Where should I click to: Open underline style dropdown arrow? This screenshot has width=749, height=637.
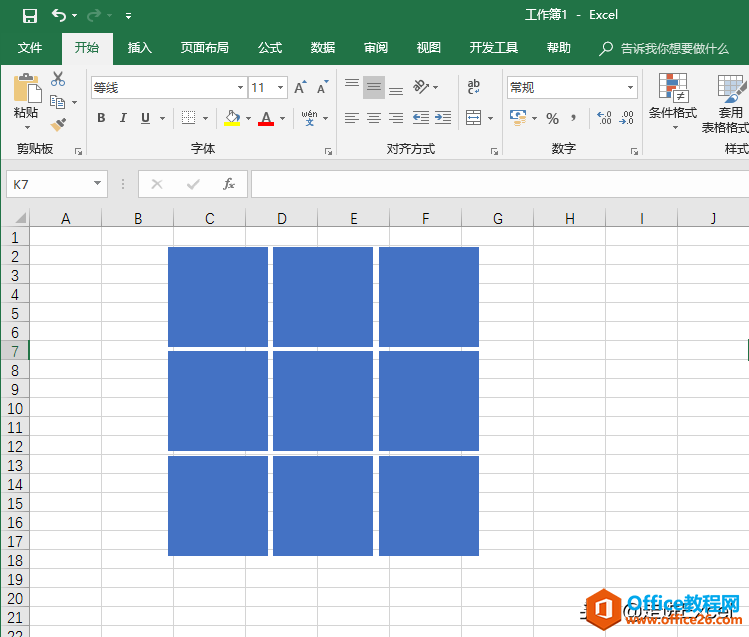(162, 118)
